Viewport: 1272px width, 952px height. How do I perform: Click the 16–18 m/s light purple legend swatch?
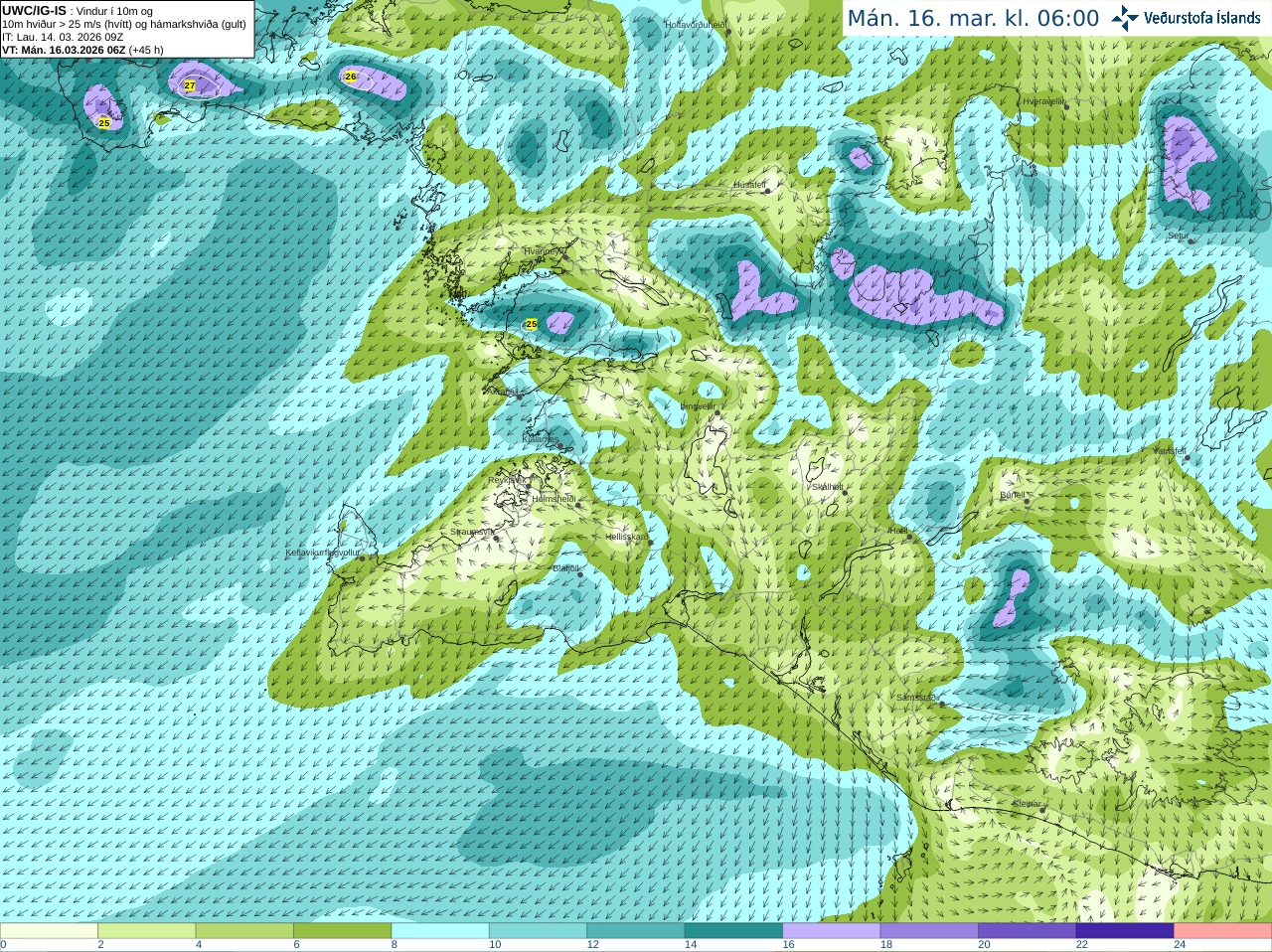832,931
